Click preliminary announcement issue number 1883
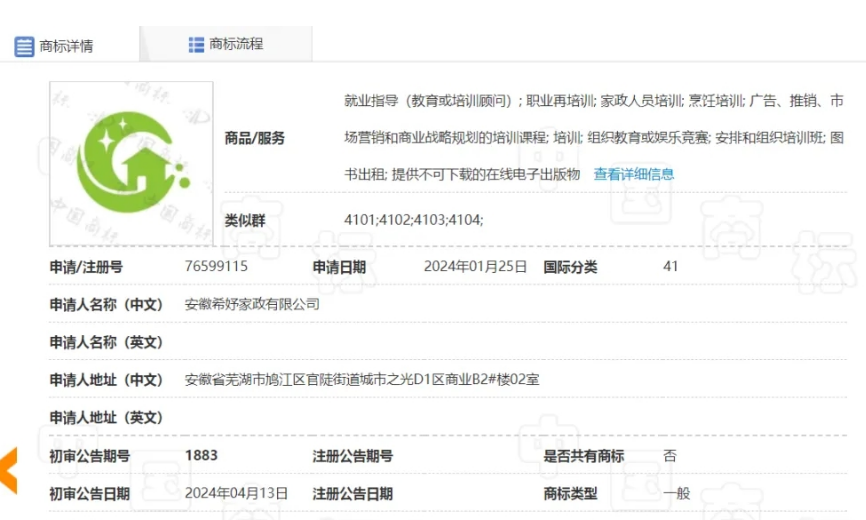The height and width of the screenshot is (520, 866). 201,455
